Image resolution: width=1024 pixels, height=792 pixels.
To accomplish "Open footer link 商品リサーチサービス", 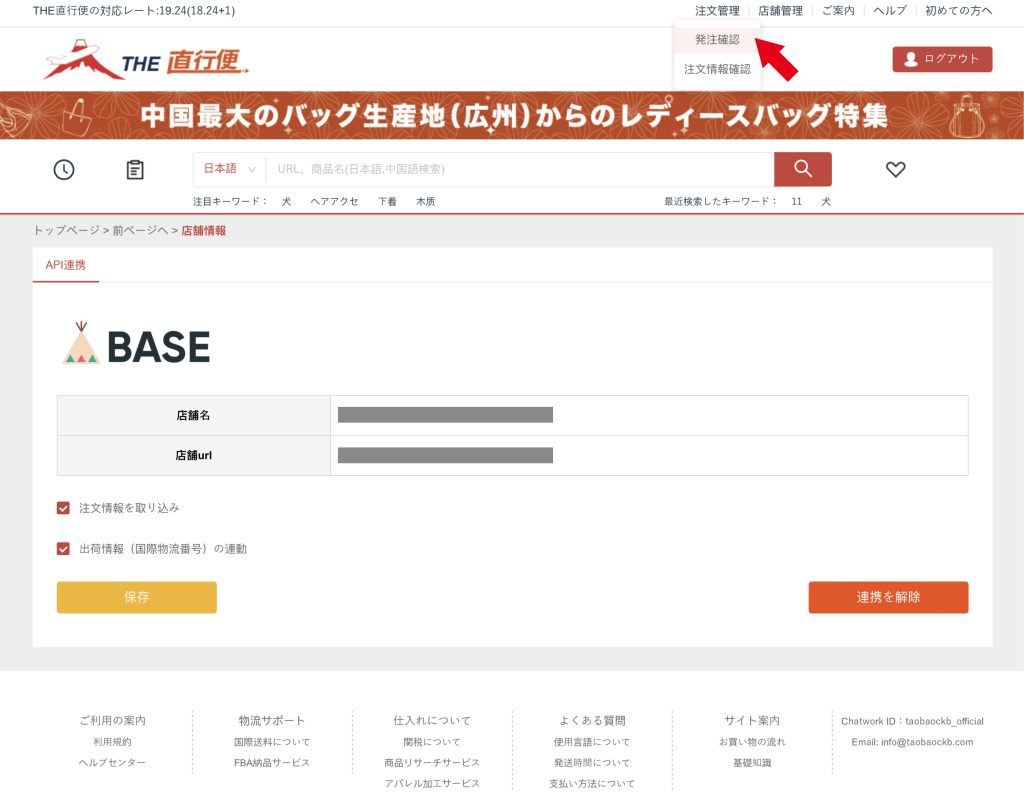I will point(432,763).
